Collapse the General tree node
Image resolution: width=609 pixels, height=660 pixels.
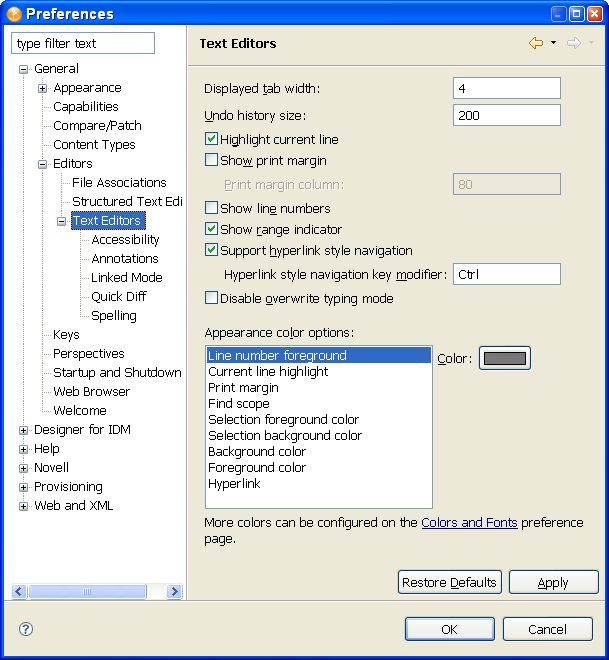click(24, 69)
